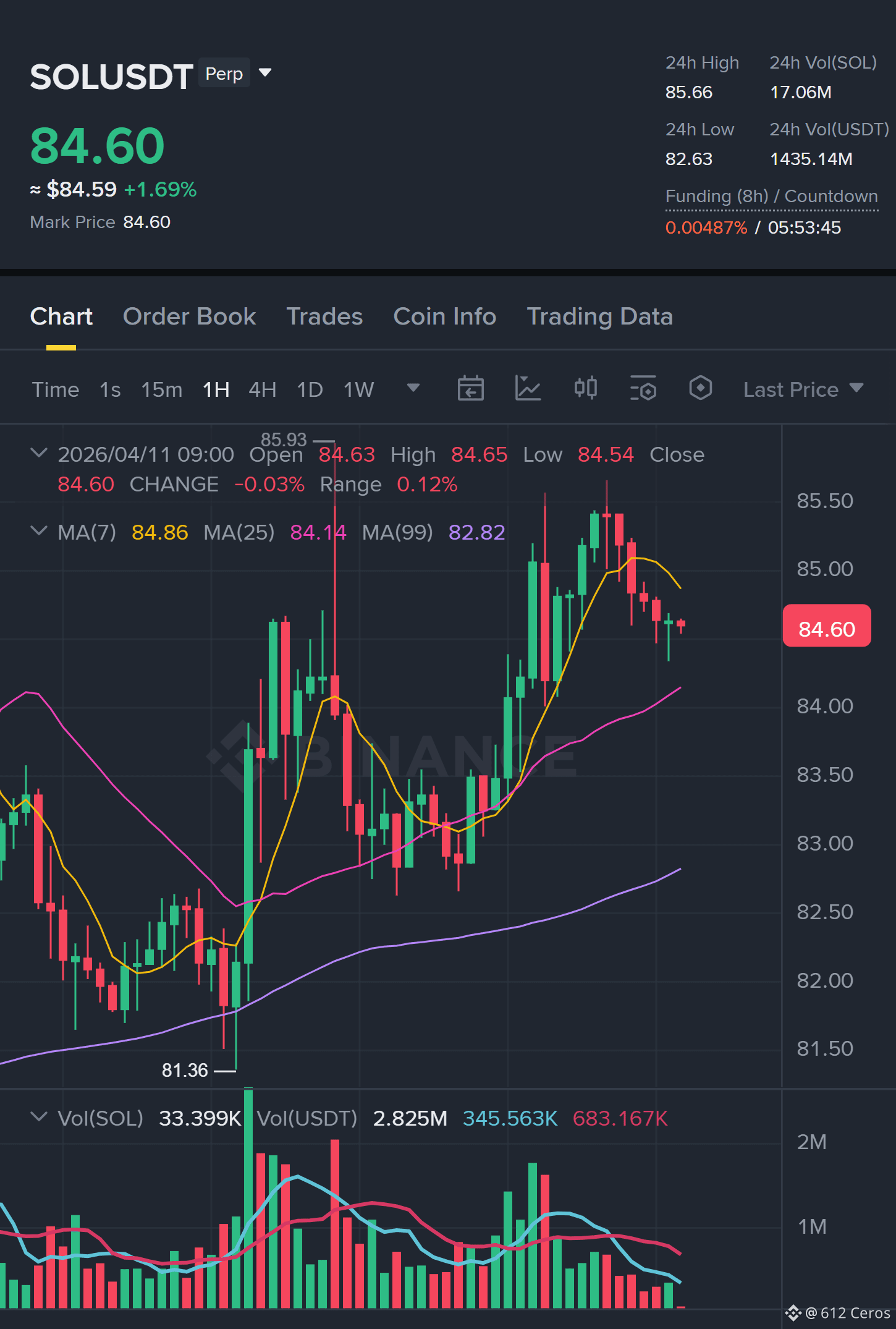Tap the Perp contract type badge

[x=224, y=73]
